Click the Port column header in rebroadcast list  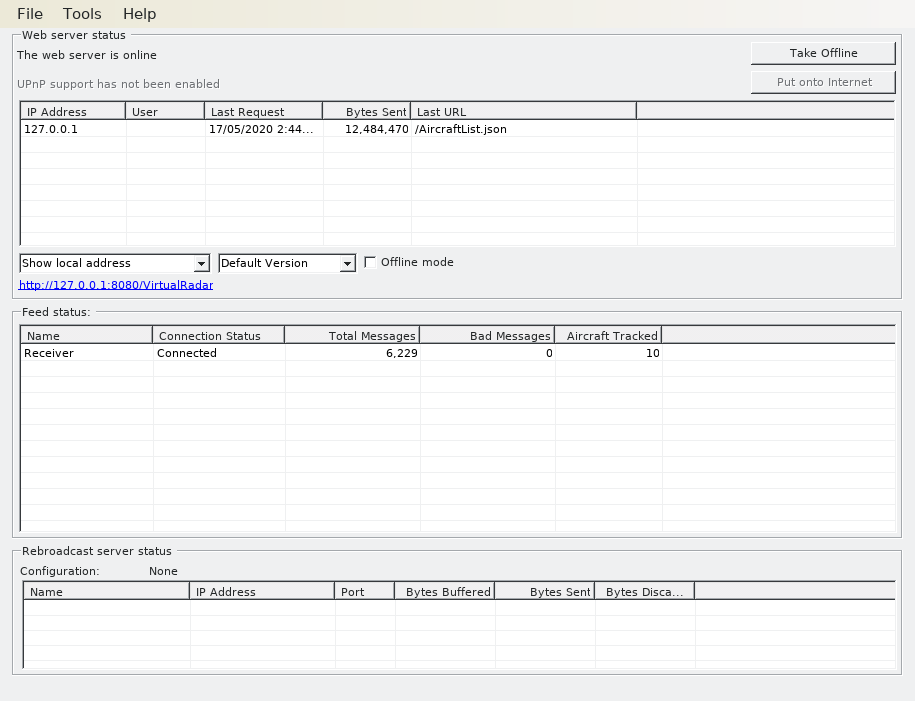coord(364,592)
